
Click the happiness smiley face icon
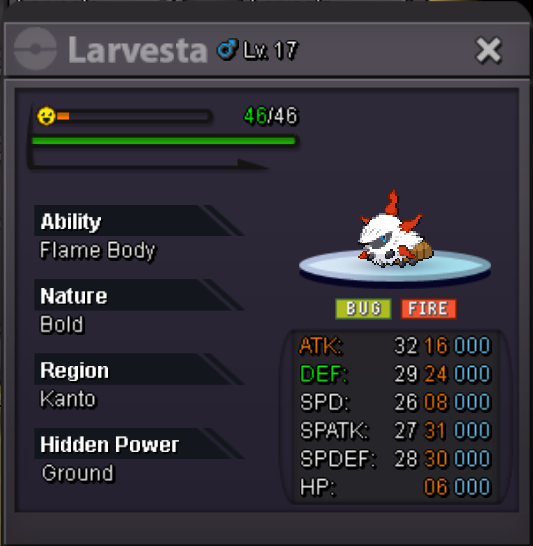46,116
